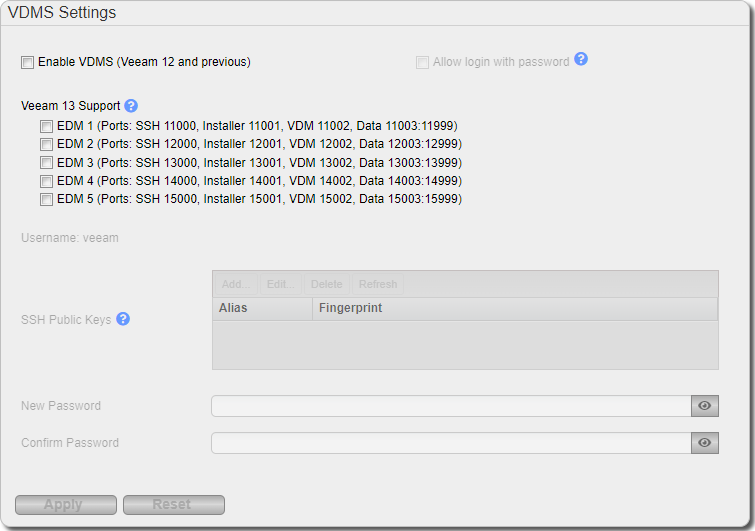755x531 pixels.
Task: Open help for SSH Public Keys
Action: (x=123, y=320)
